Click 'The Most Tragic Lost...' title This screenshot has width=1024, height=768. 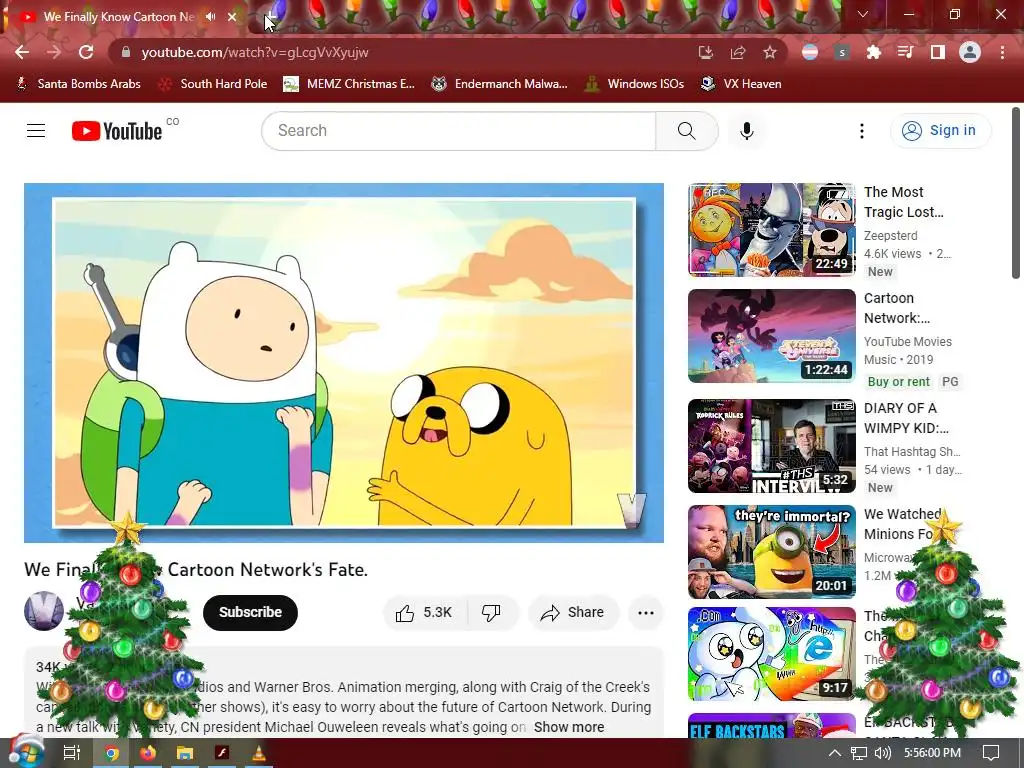pyautogui.click(x=904, y=202)
